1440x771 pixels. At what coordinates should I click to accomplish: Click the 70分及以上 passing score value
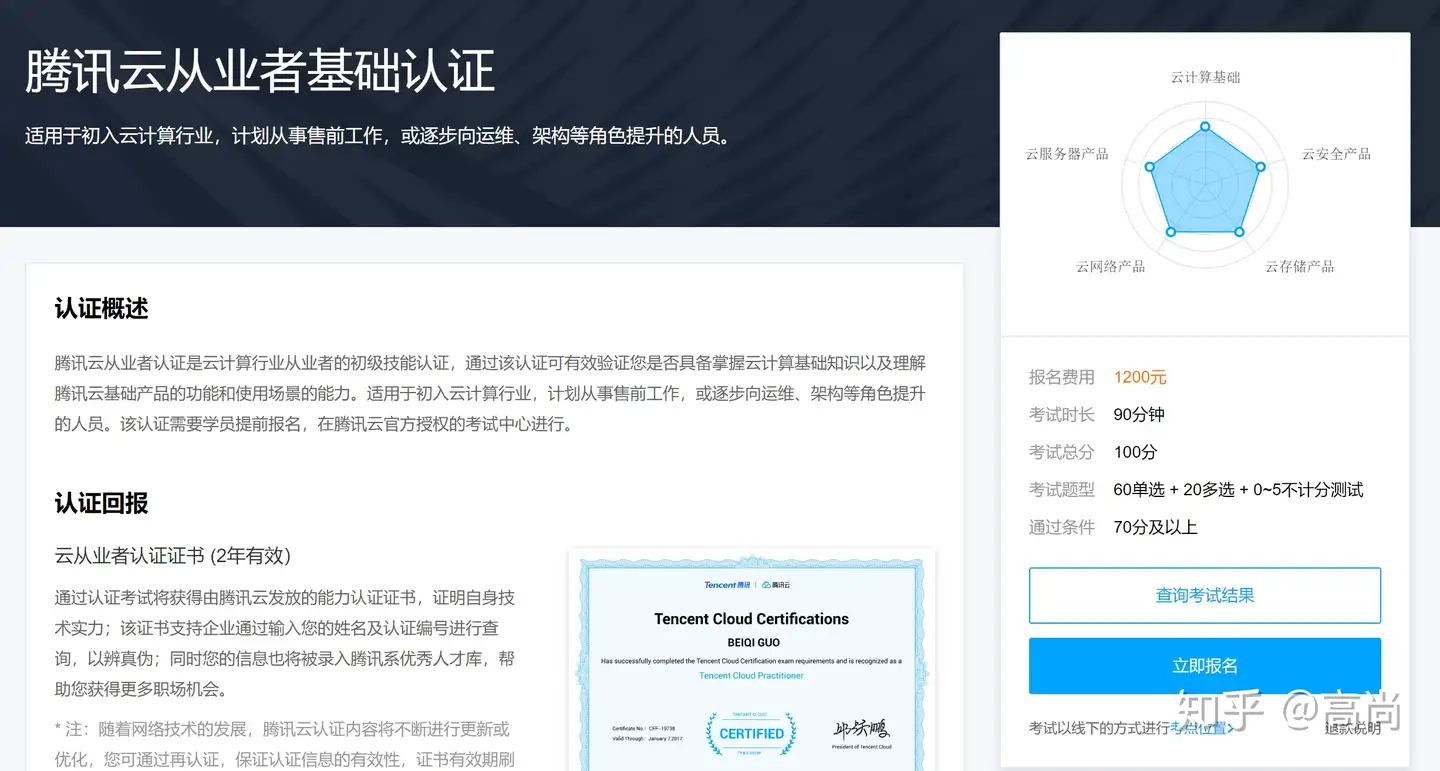(1155, 527)
